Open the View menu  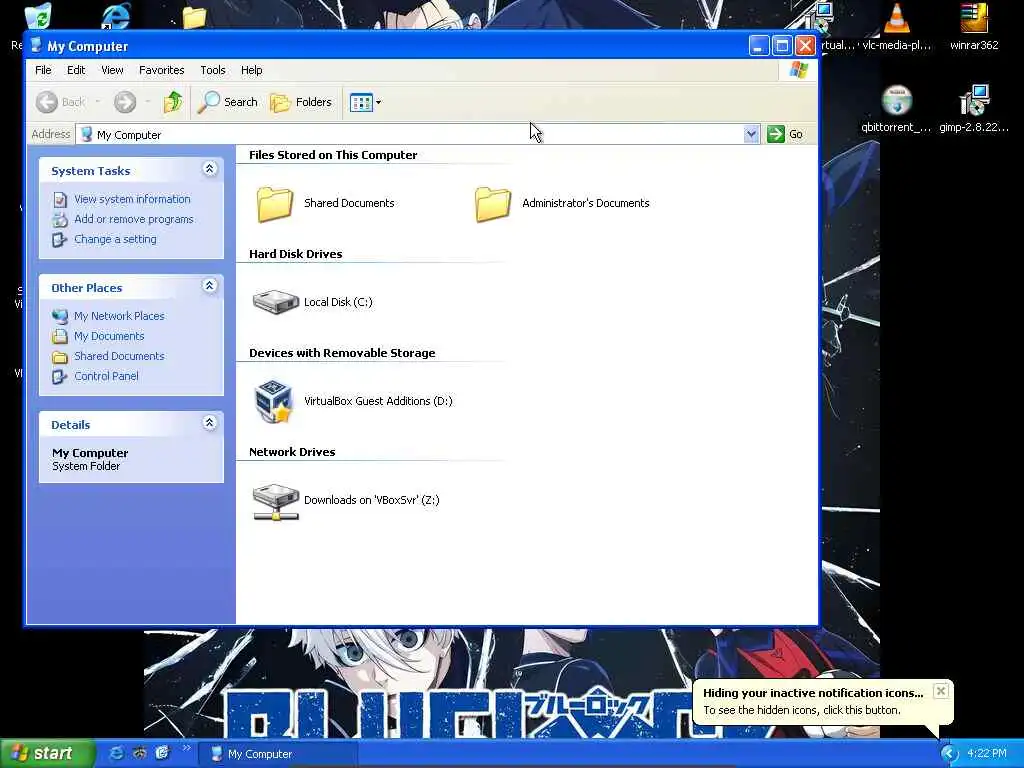click(112, 70)
